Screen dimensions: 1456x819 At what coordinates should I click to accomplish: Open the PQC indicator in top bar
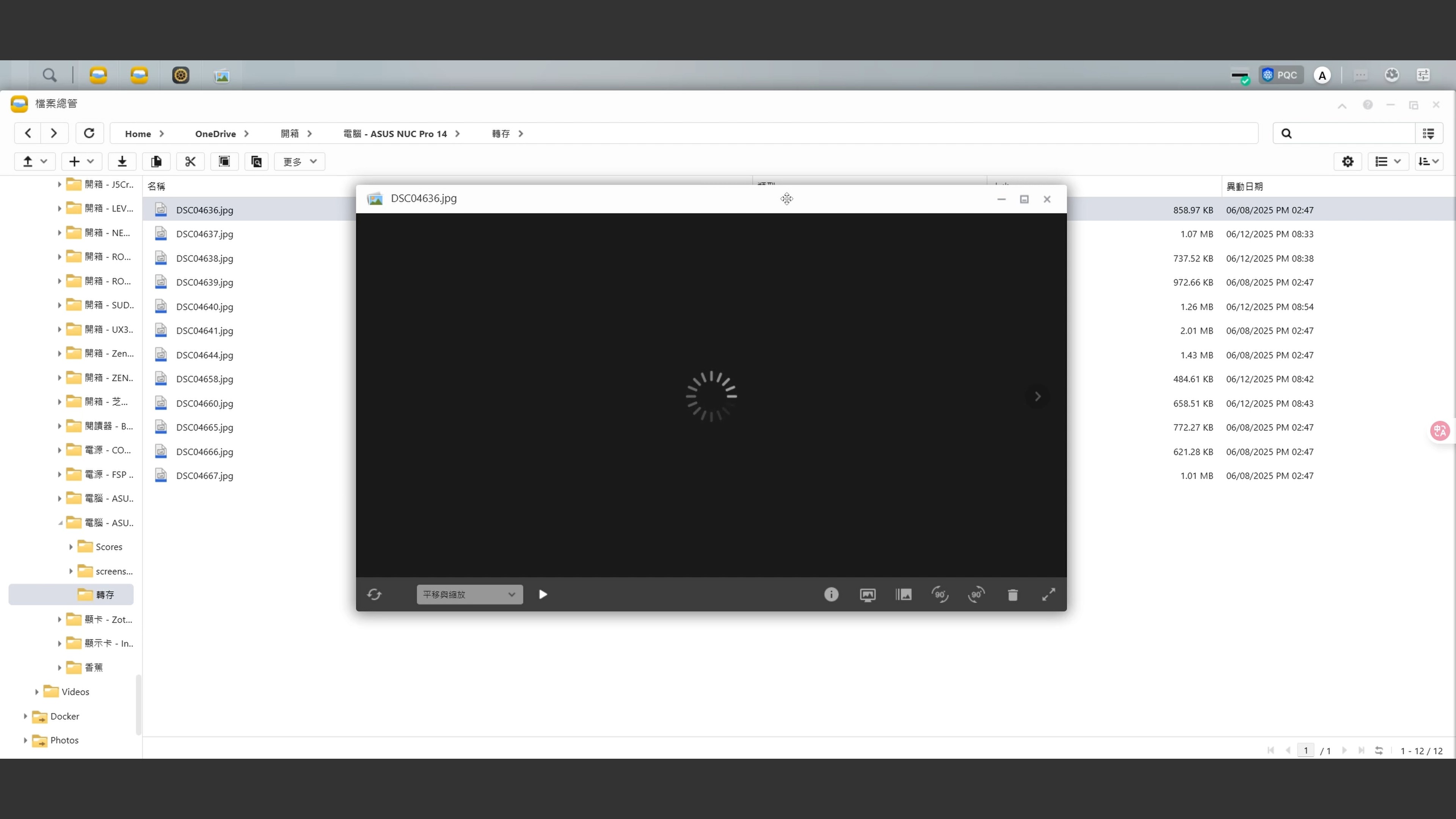tap(1281, 75)
